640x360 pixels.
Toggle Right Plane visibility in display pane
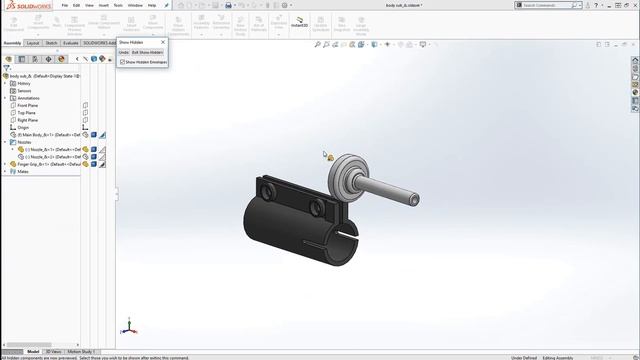[85, 120]
